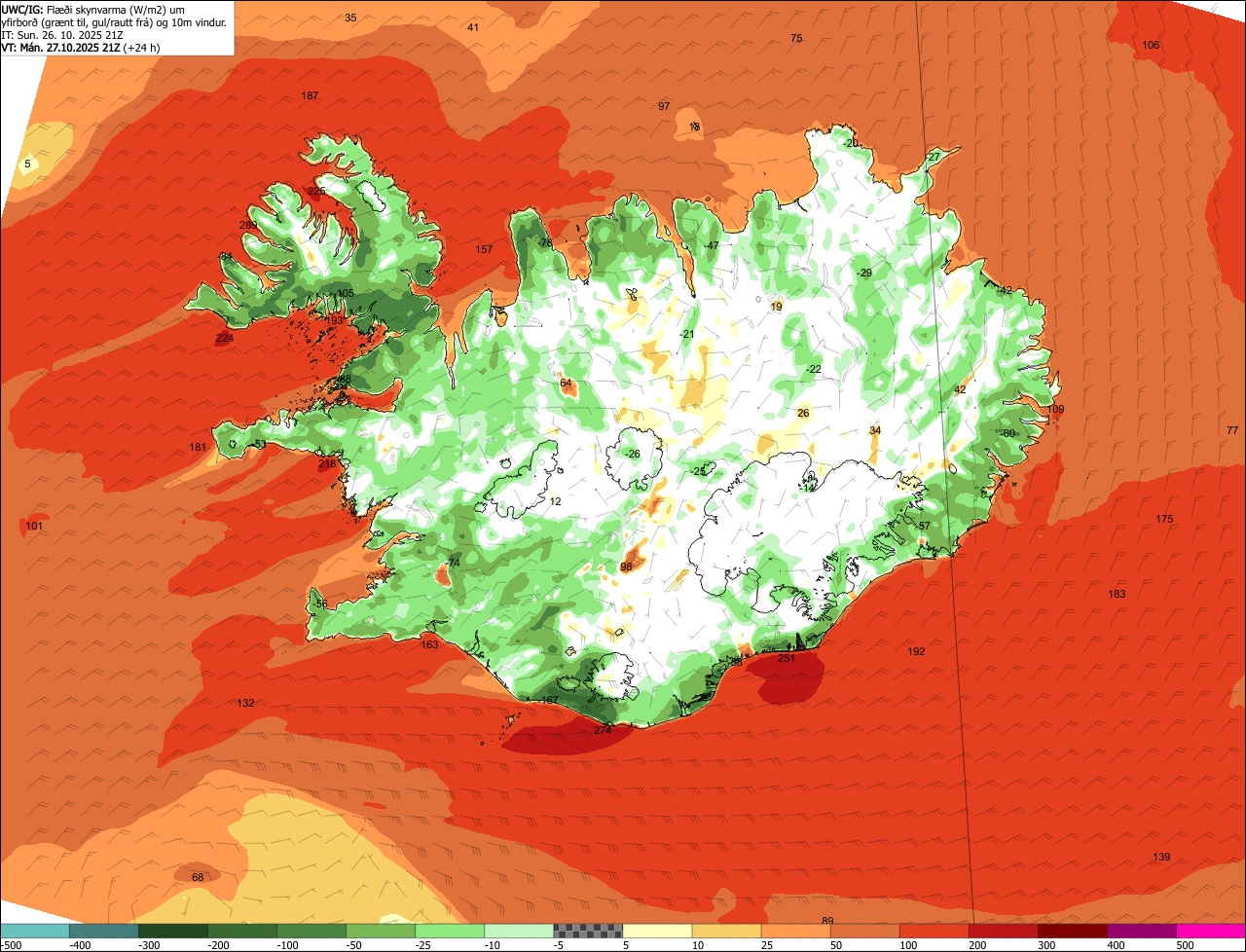Select the value 97 north of Iceland

664,106
